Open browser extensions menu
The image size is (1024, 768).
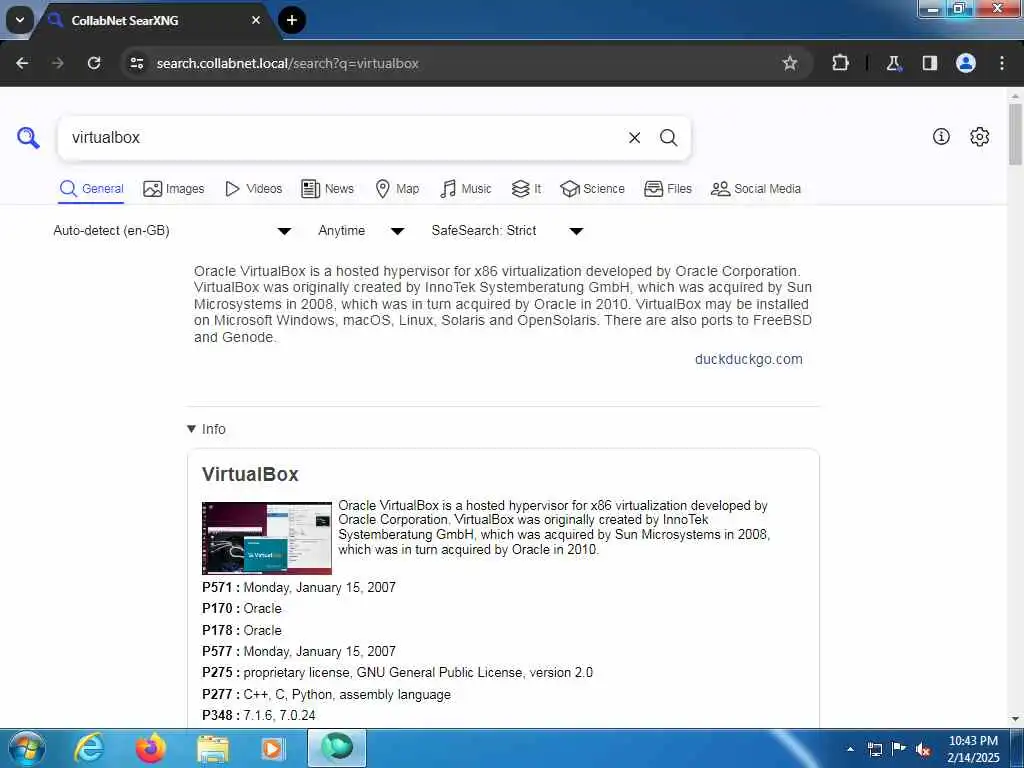coord(840,63)
